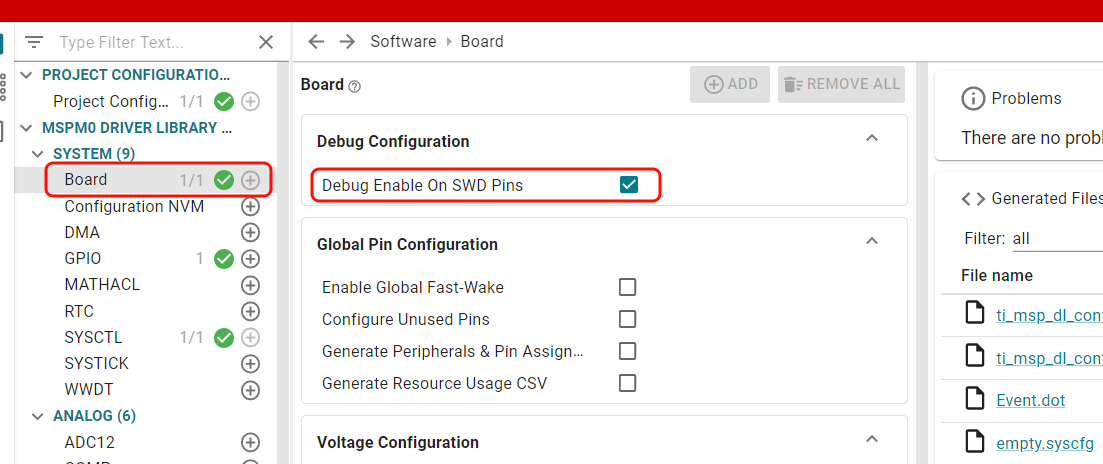Click the file icon beside empty.syscfg
Image resolution: width=1103 pixels, height=464 pixels.
[974, 442]
